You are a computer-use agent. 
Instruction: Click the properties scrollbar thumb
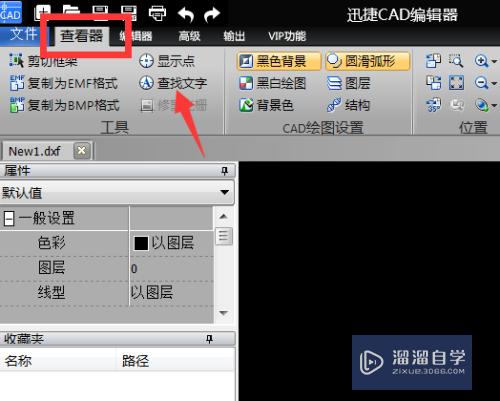pyautogui.click(x=224, y=236)
